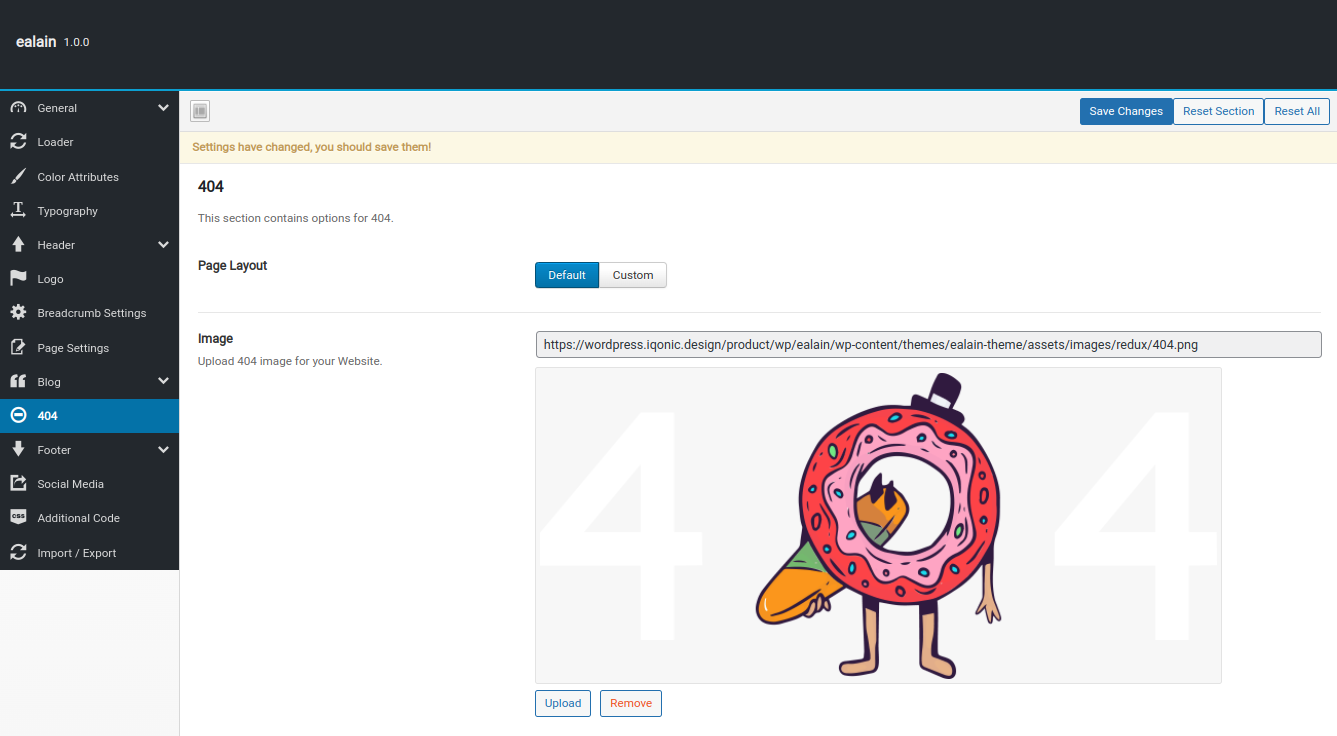Go to Color Attributes section
This screenshot has height=736, width=1337.
89,177
